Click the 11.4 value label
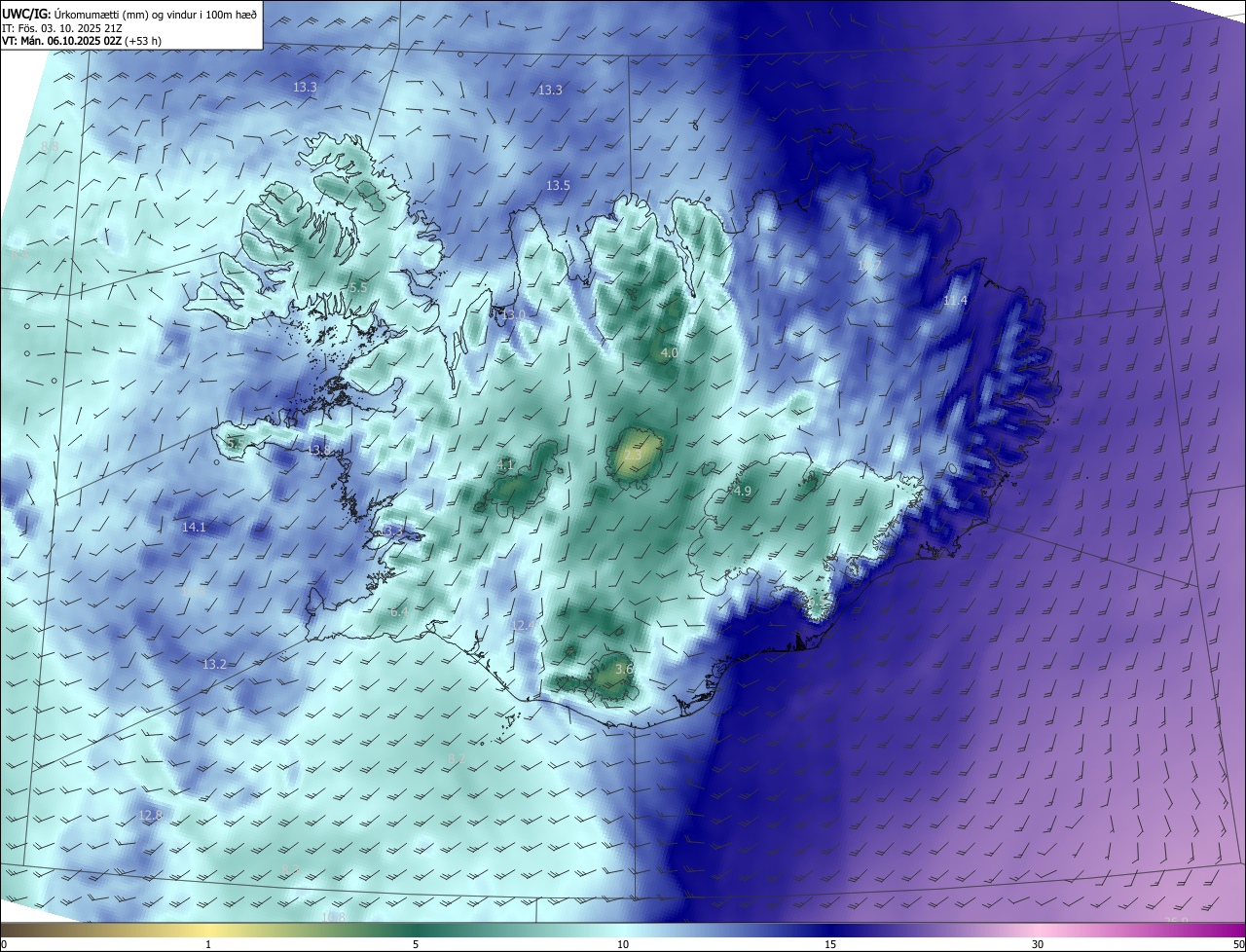 (955, 301)
